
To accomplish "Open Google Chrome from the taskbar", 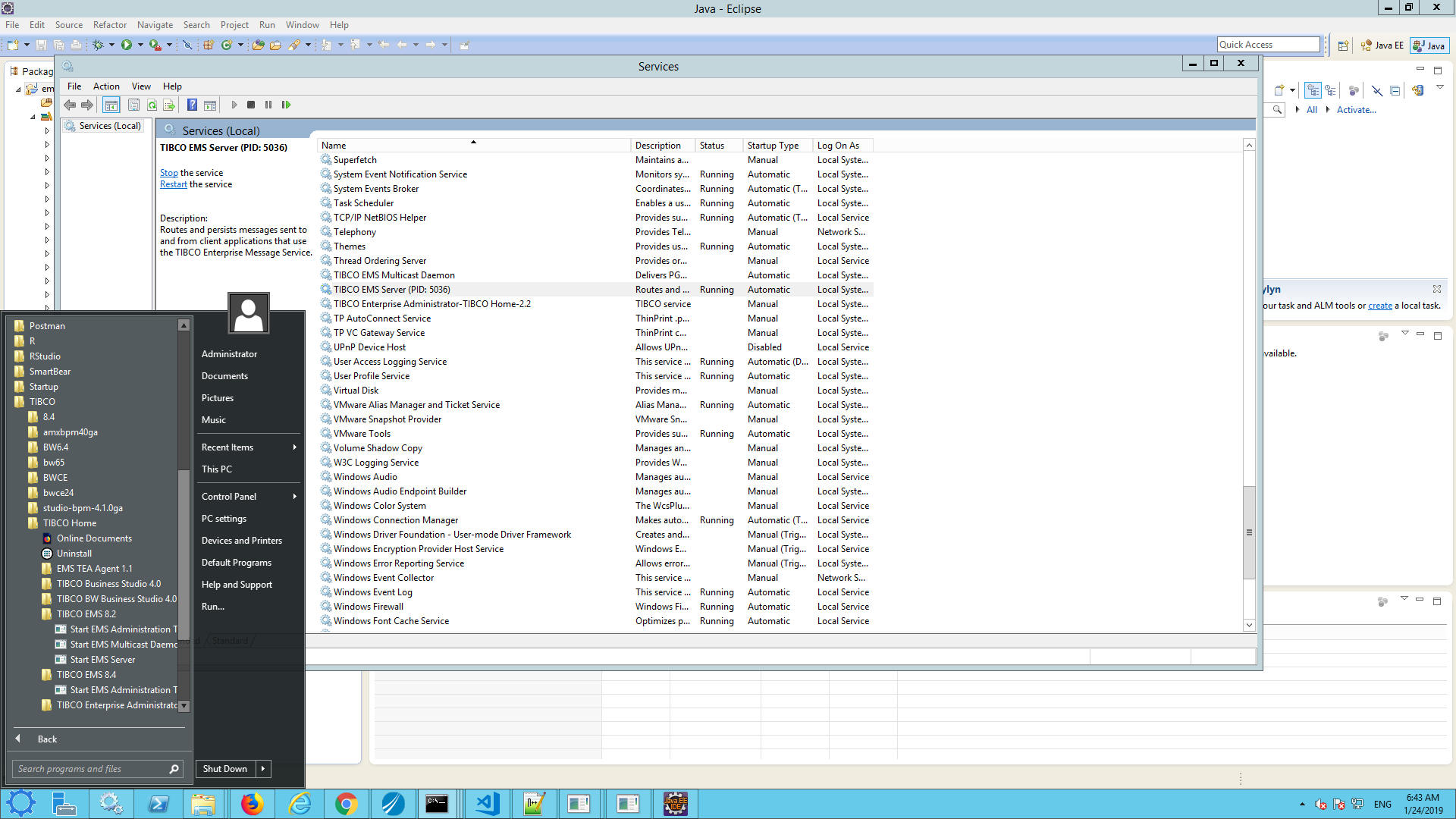I will [x=346, y=804].
